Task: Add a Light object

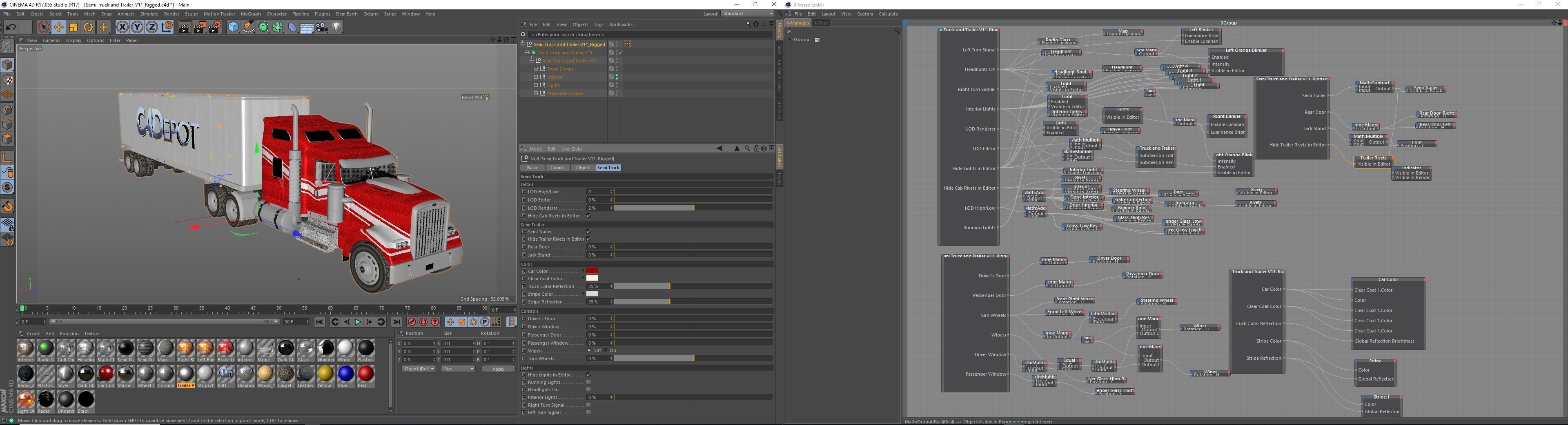Action: pyautogui.click(x=336, y=27)
